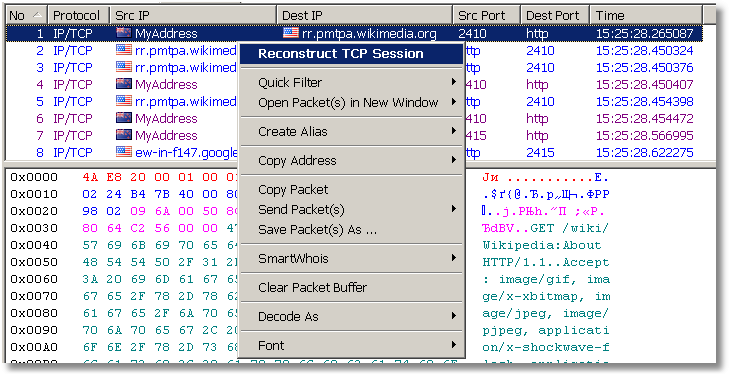The width and height of the screenshot is (730, 377).
Task: Sort by the Src IP column header
Action: coord(193,15)
